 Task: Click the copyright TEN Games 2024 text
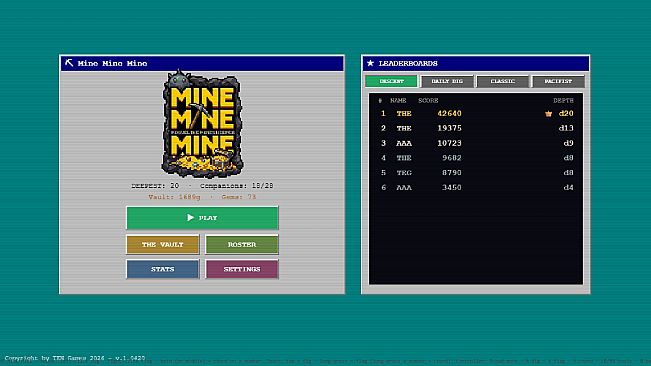tap(75, 358)
